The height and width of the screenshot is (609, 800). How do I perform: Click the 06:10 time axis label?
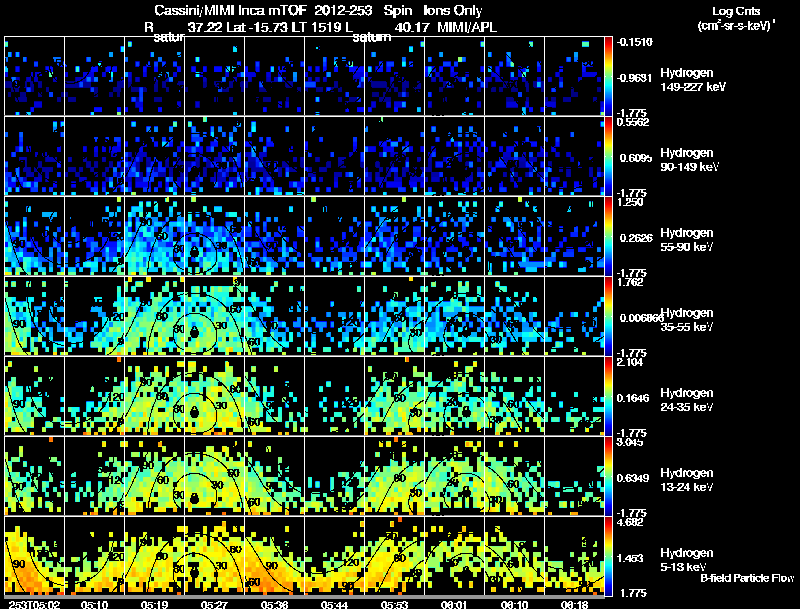514,604
